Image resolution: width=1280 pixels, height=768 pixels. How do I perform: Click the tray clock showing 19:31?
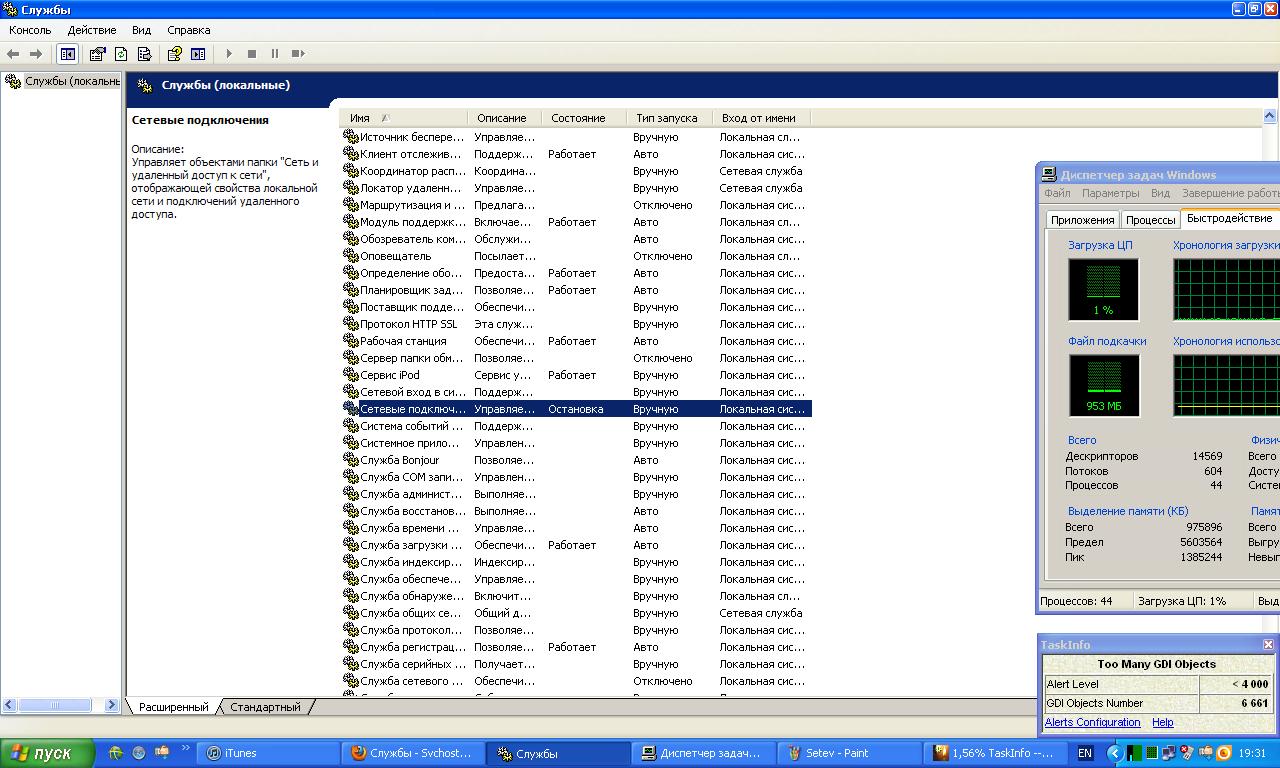click(1251, 753)
